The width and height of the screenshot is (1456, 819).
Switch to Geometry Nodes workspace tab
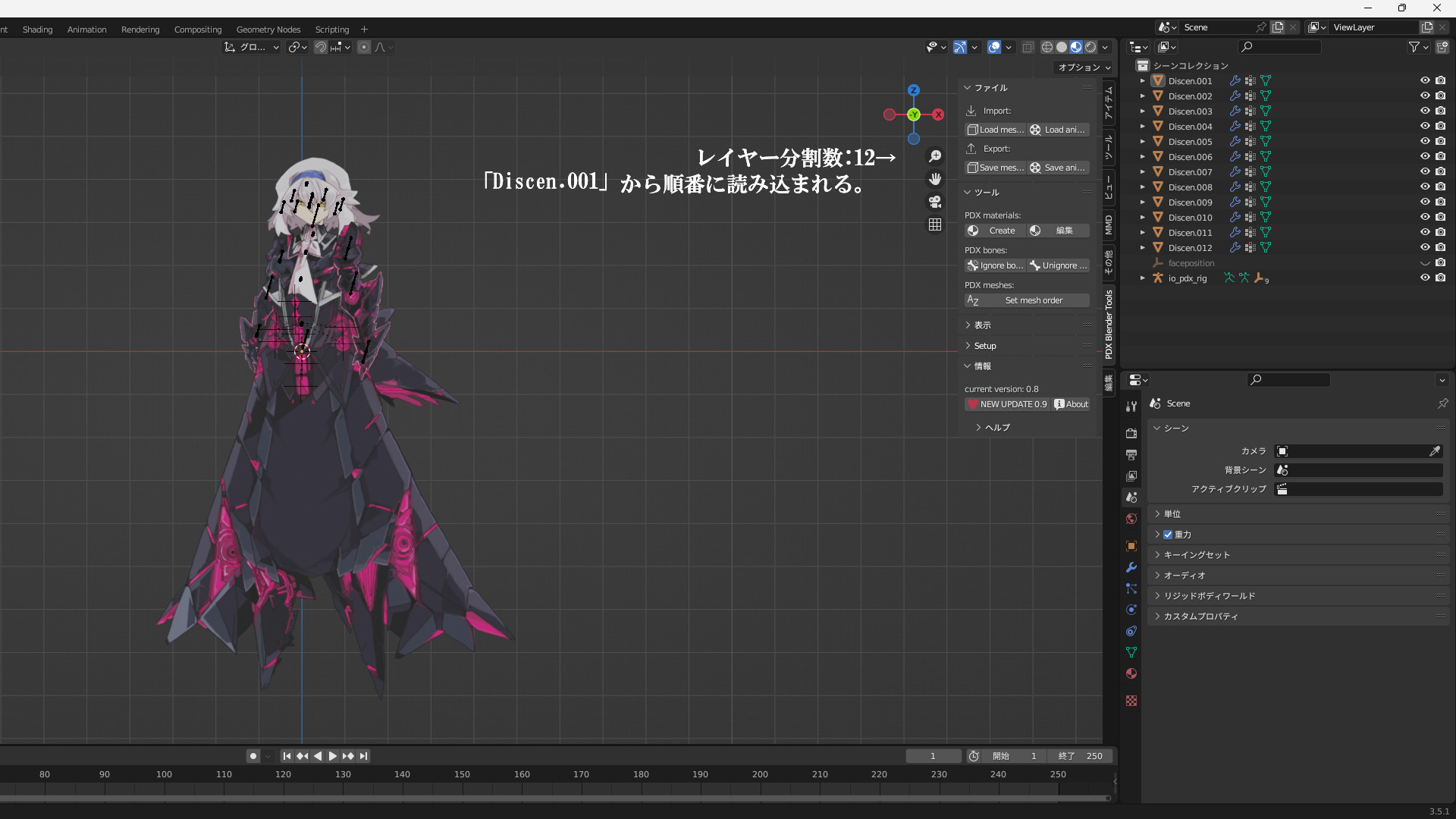(x=268, y=30)
